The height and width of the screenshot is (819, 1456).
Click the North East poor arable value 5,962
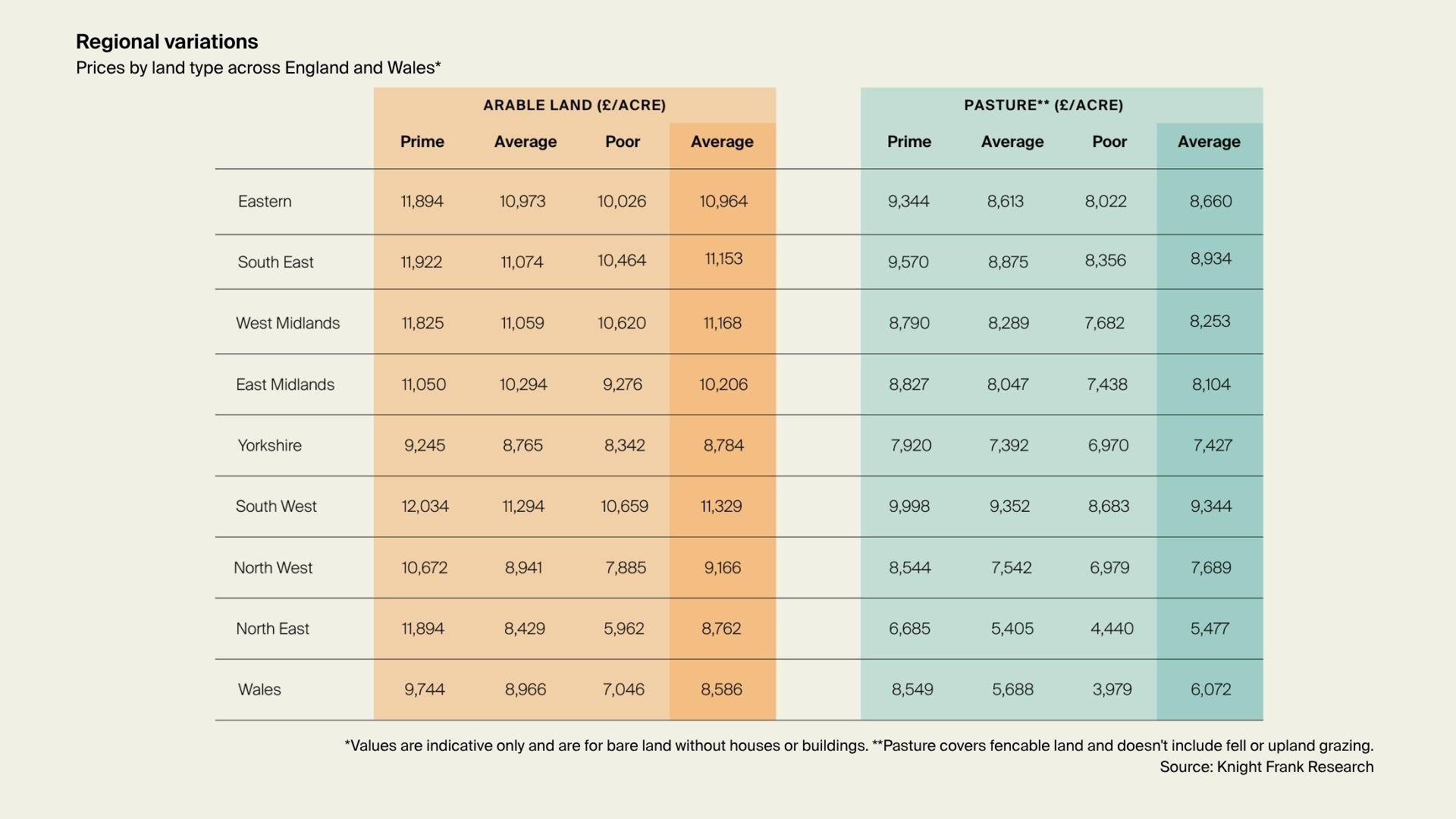tap(623, 629)
